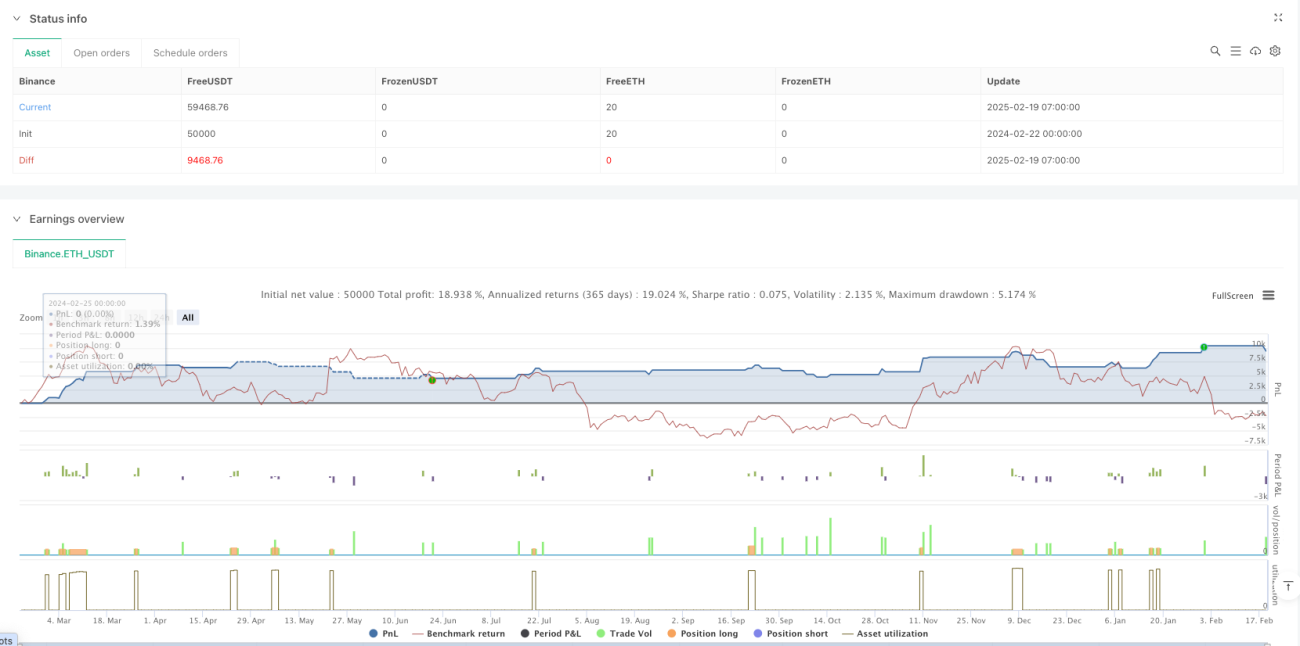Image resolution: width=1300 pixels, height=646 pixels.
Task: Click the collapse fullscreen arrows icon
Action: coord(1278,18)
